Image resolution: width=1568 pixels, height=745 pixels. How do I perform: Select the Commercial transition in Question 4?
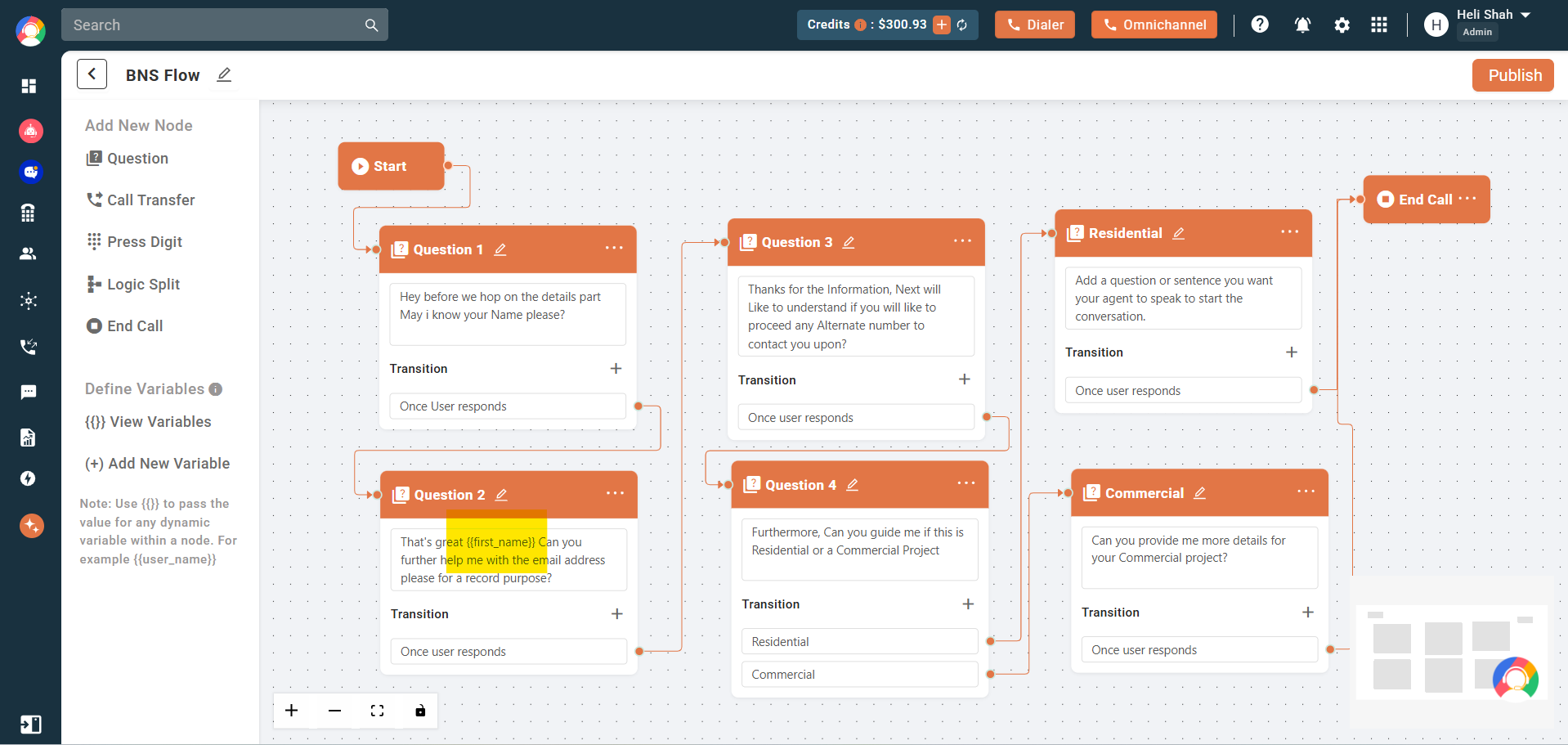pos(859,675)
